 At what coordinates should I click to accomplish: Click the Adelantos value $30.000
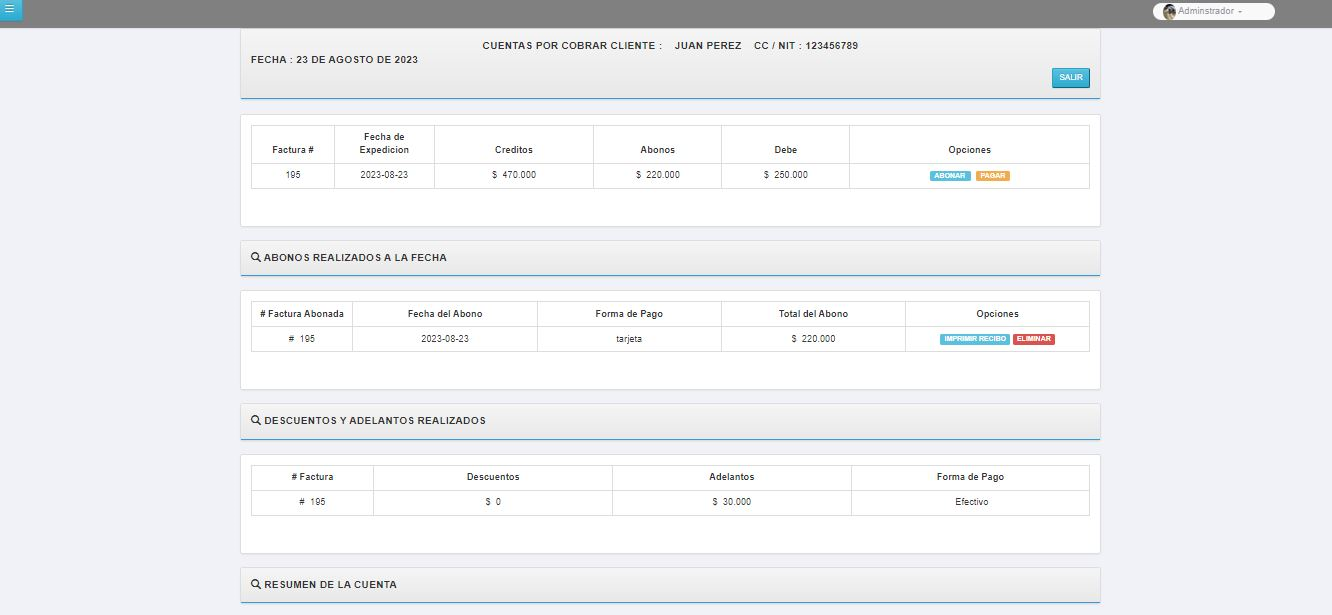pos(731,502)
